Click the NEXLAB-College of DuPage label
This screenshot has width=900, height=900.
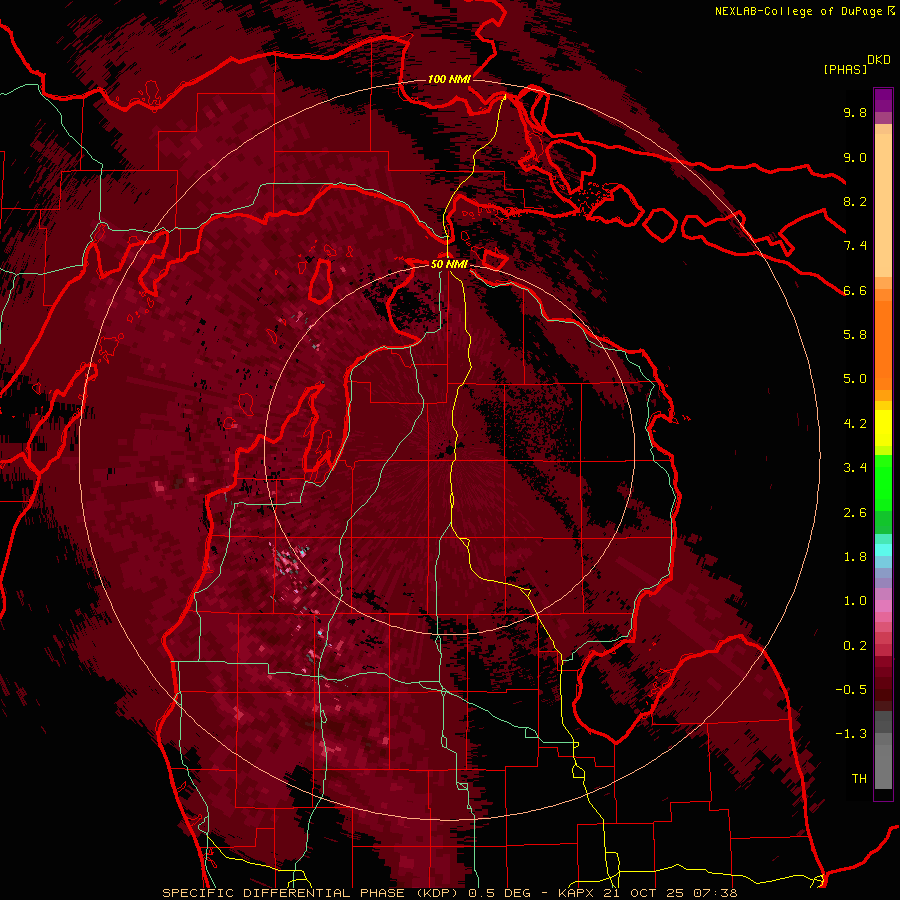799,11
